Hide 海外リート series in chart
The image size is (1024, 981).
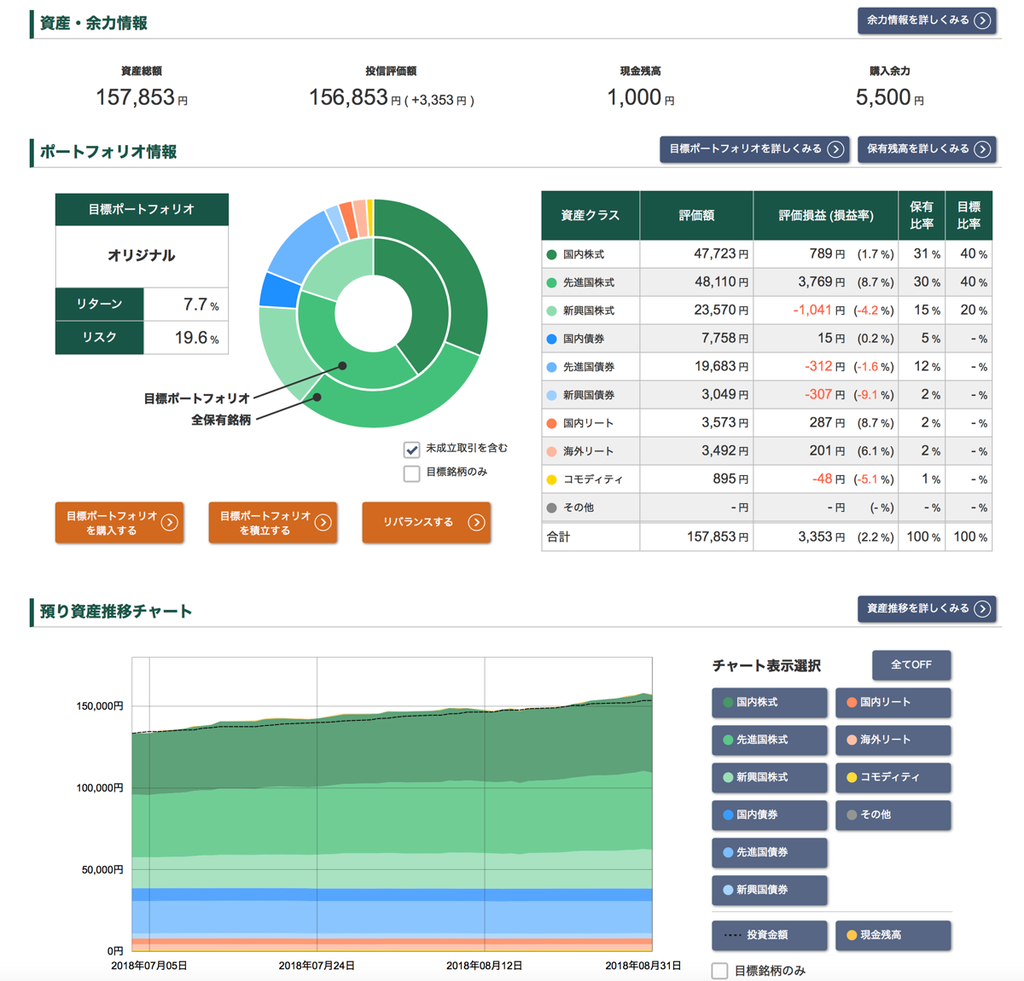click(x=893, y=740)
